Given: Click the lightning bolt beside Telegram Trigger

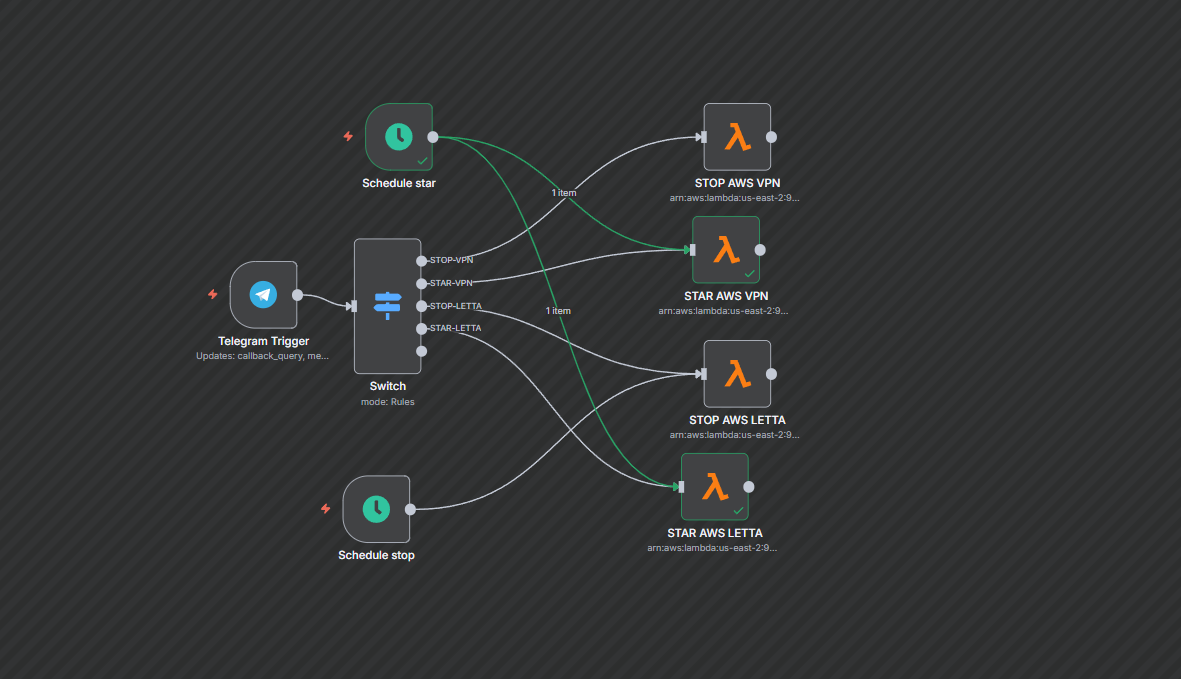Looking at the screenshot, I should (x=212, y=294).
